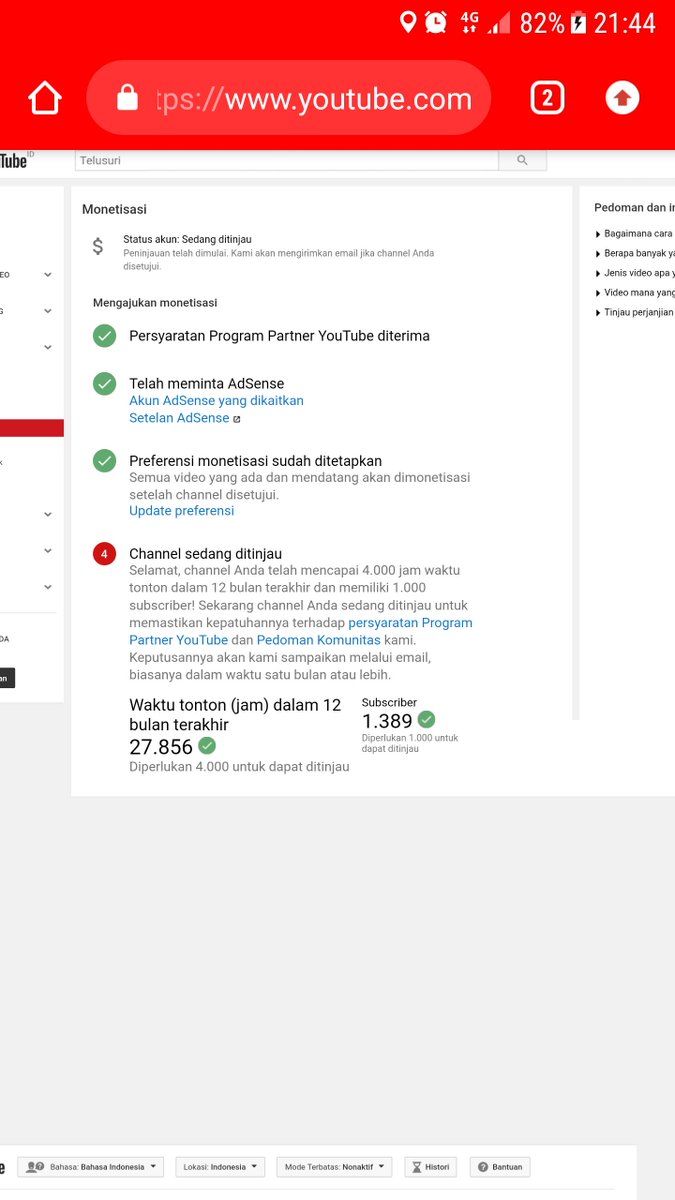The width and height of the screenshot is (675, 1200).
Task: Open Akun AdSense yang dikaitkan link
Action: coord(216,400)
